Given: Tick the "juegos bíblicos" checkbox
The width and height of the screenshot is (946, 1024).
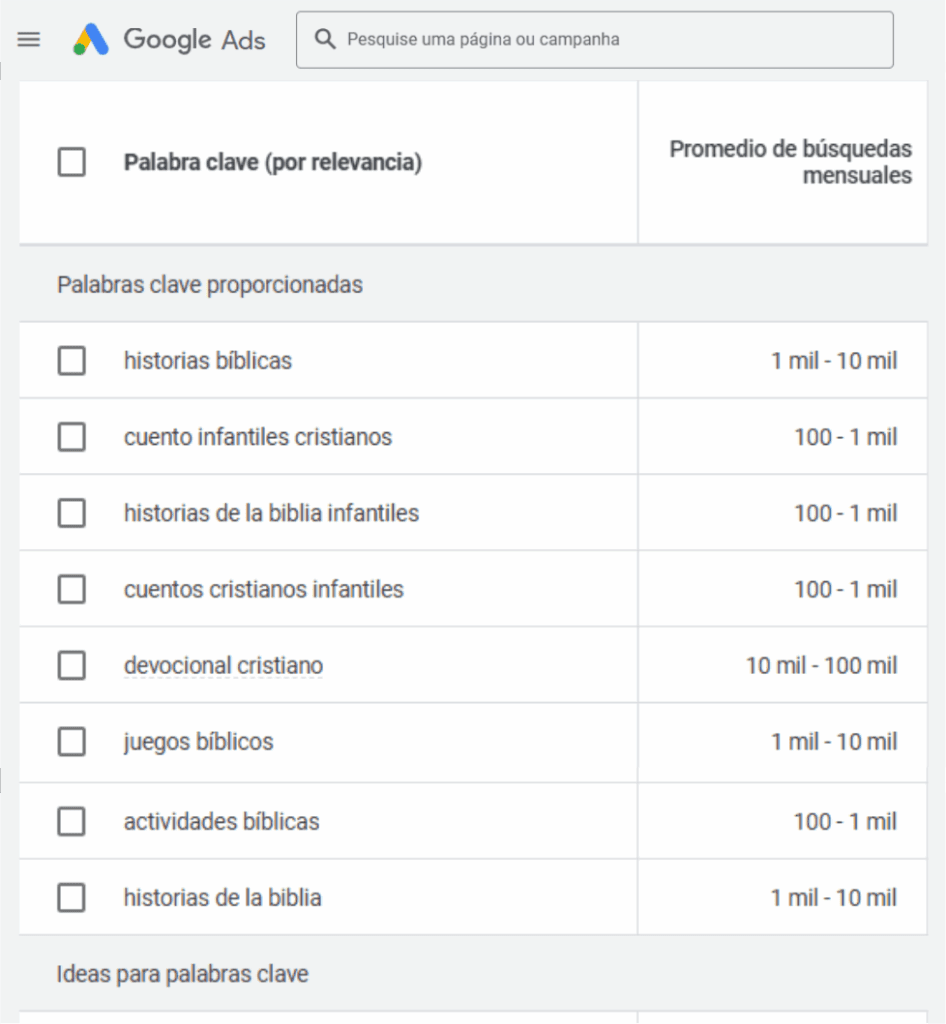Looking at the screenshot, I should 72,742.
